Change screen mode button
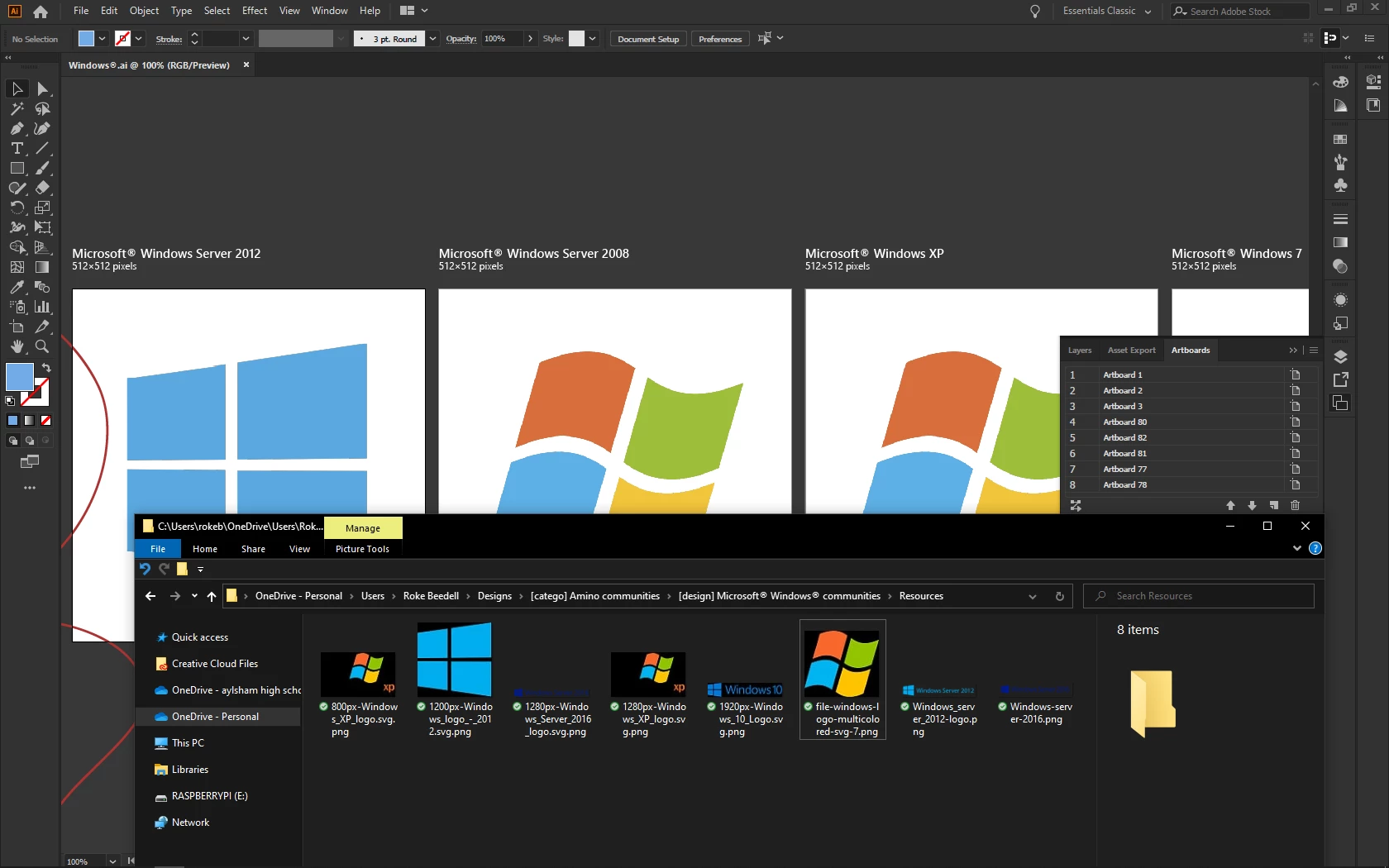This screenshot has width=1389, height=868. point(30,462)
